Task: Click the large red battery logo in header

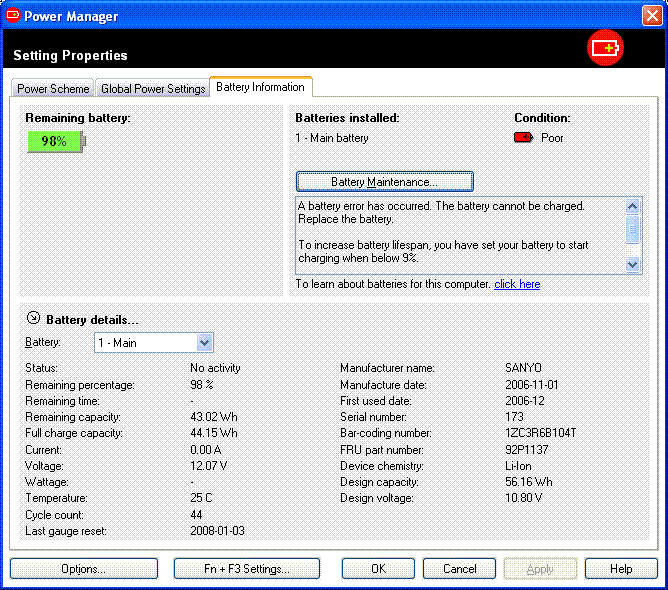Action: 605,48
